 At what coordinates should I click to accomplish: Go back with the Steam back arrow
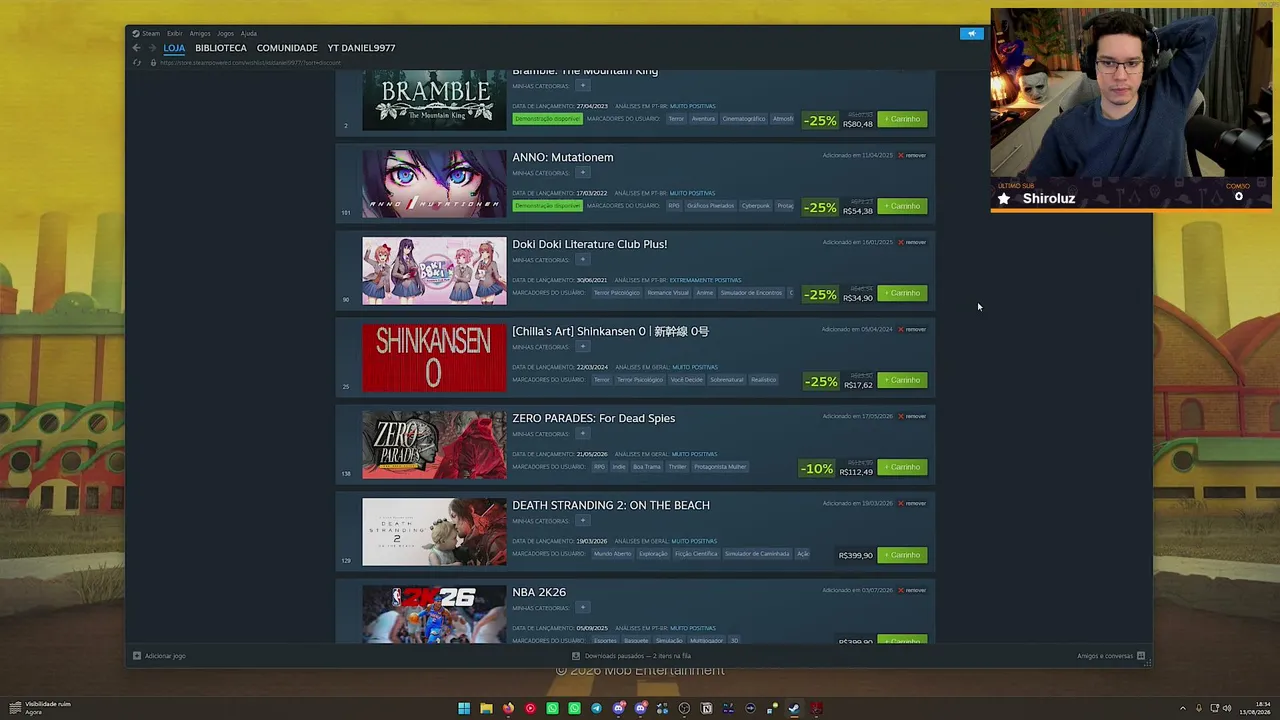click(x=137, y=48)
